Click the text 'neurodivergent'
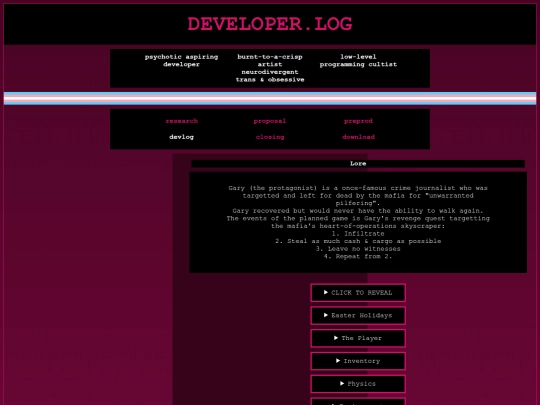Screen dimensions: 540x405 coord(270,72)
